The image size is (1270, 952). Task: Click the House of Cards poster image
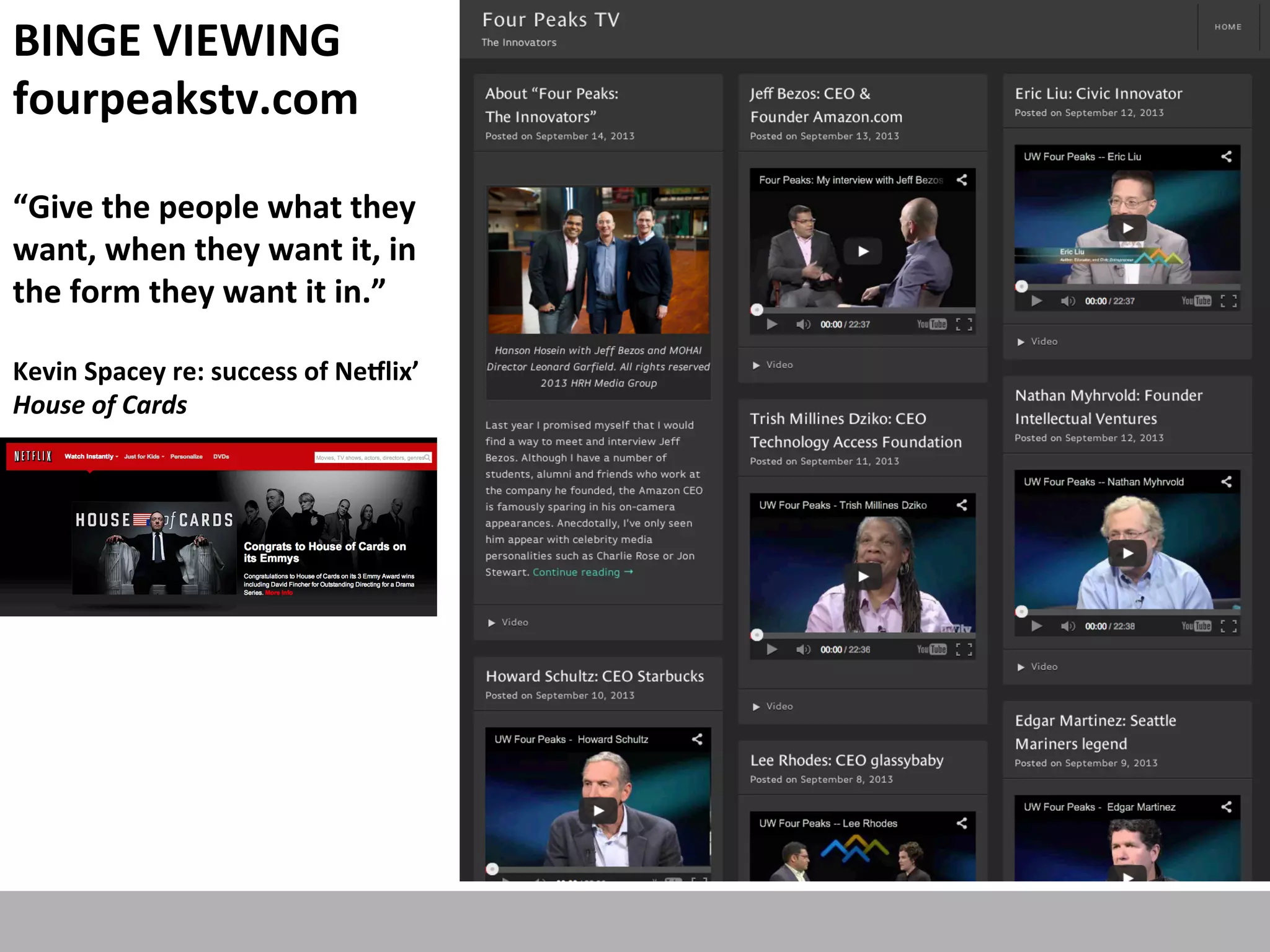pos(154,549)
